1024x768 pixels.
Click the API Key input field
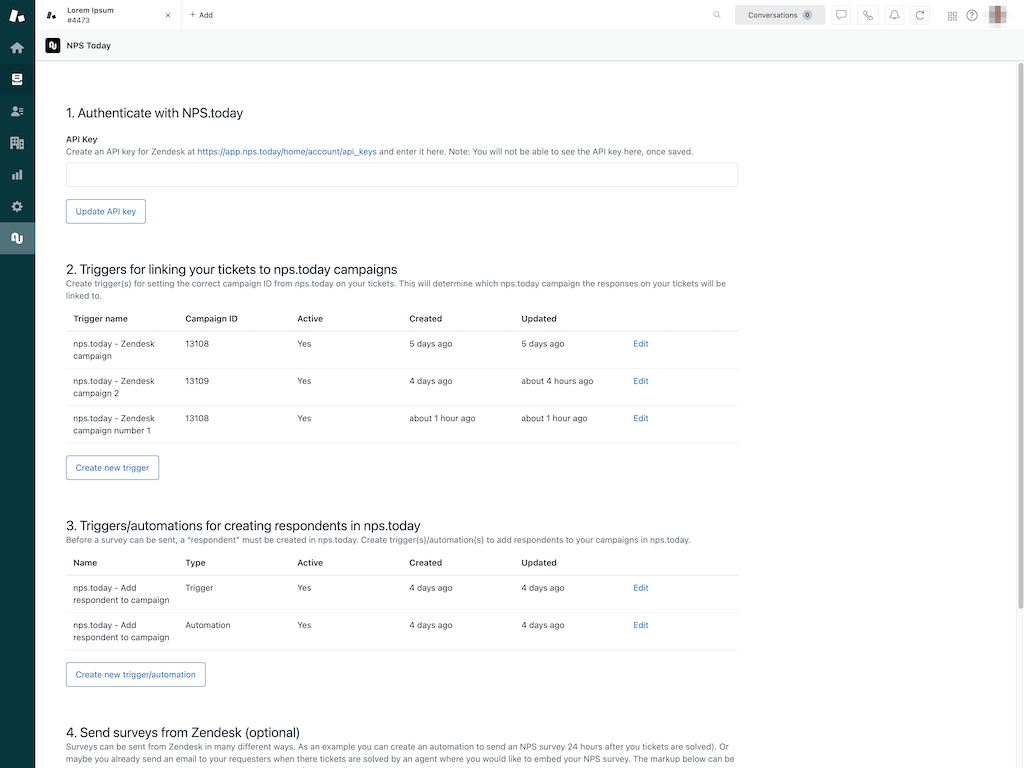tap(401, 175)
